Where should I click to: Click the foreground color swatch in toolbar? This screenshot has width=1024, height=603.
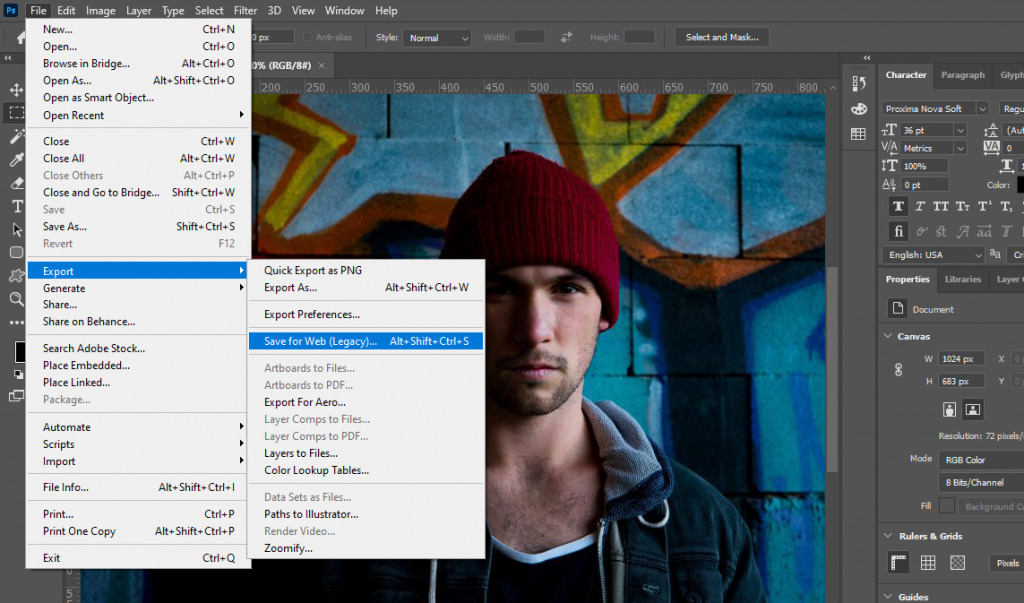[20, 351]
